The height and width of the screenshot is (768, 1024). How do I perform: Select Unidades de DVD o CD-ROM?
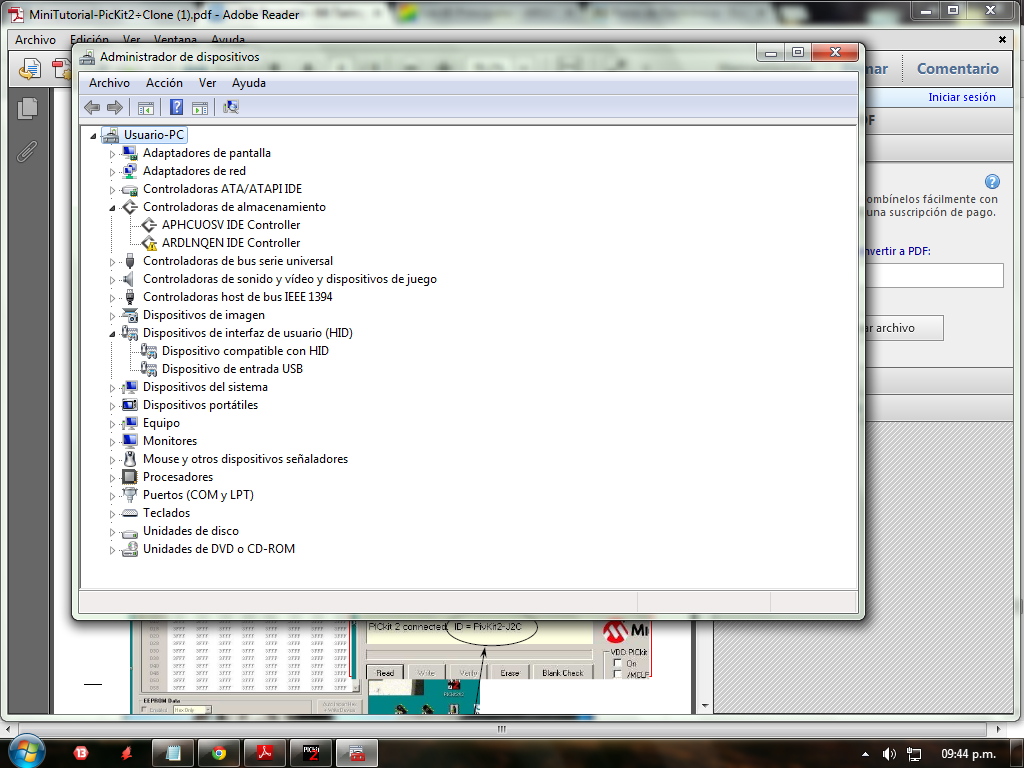(x=219, y=549)
